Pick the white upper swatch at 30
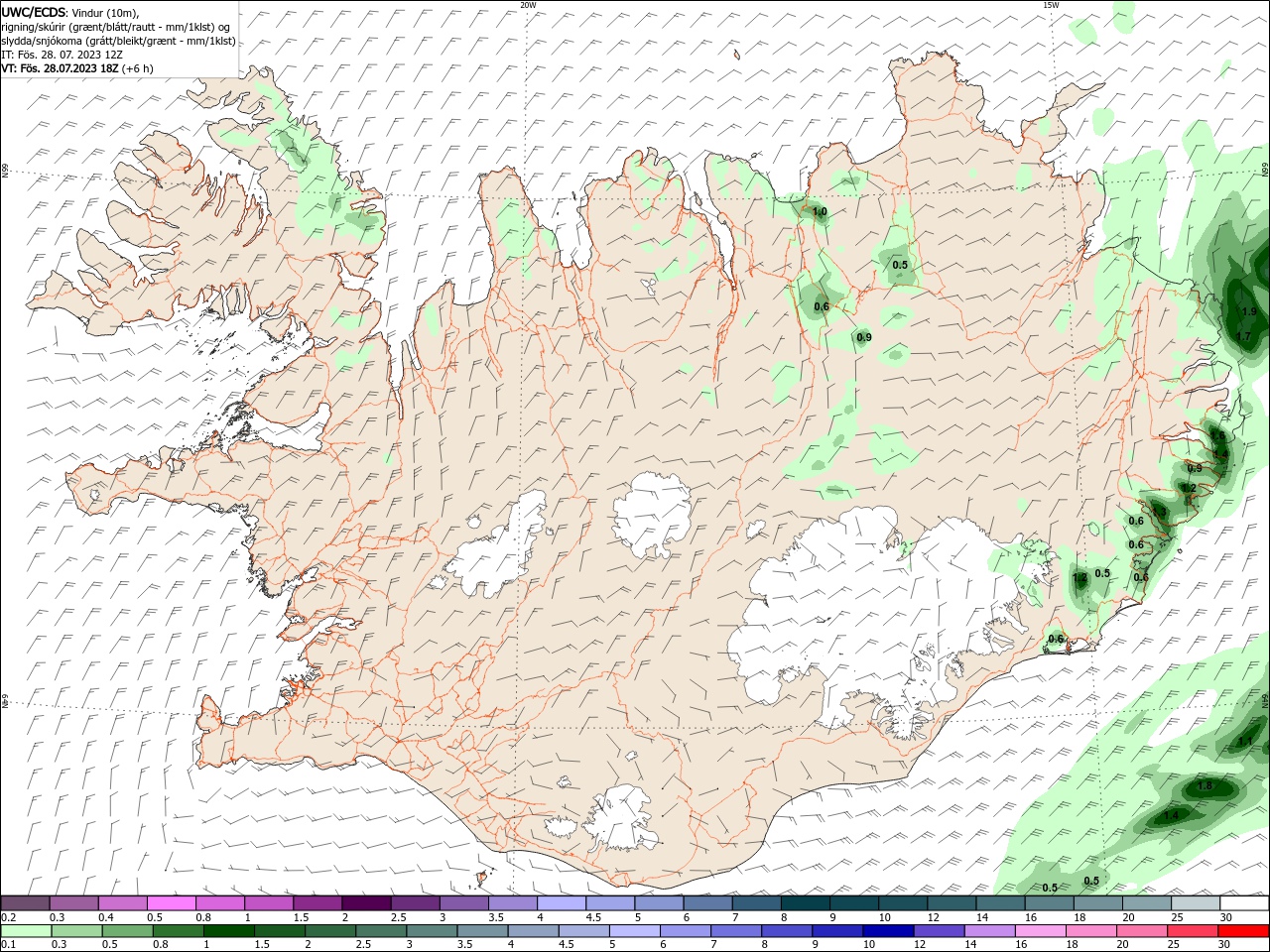Screen dimensions: 1270x952 (1244, 903)
